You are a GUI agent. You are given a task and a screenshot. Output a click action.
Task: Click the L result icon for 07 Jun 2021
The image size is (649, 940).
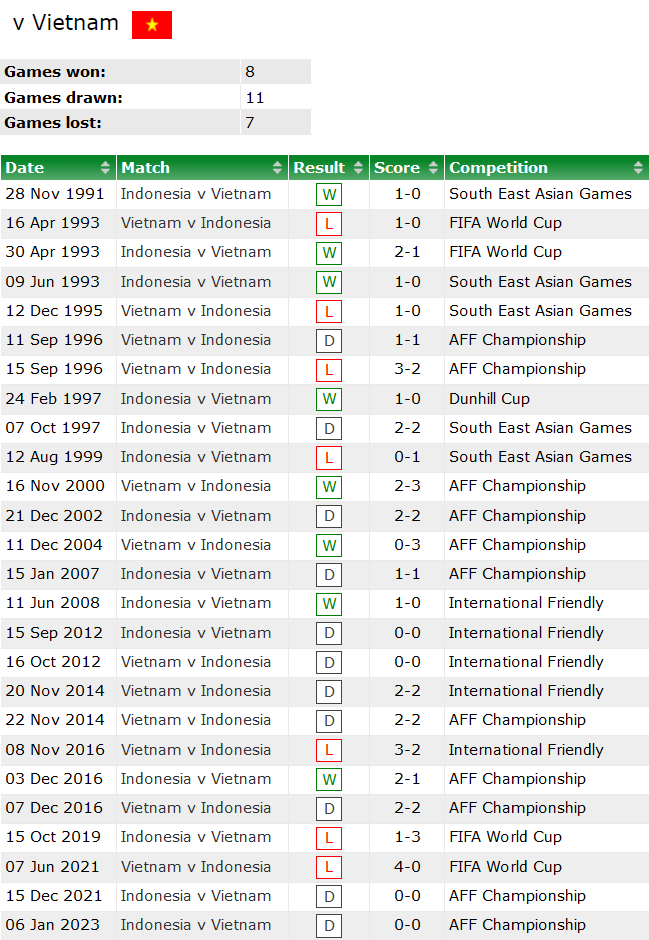coord(328,868)
